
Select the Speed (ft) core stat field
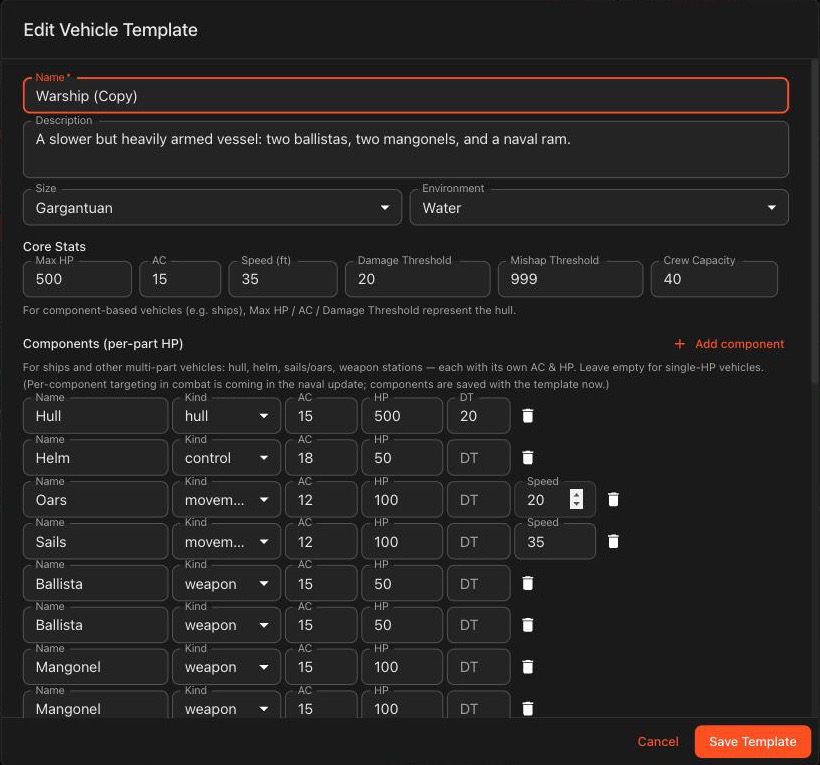coord(282,279)
